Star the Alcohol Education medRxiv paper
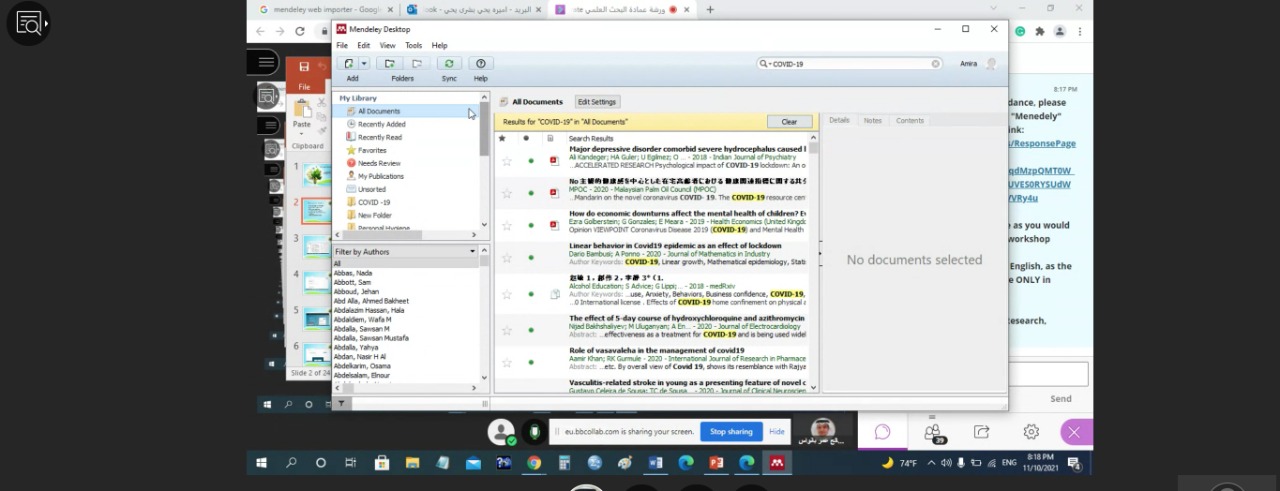 point(507,294)
